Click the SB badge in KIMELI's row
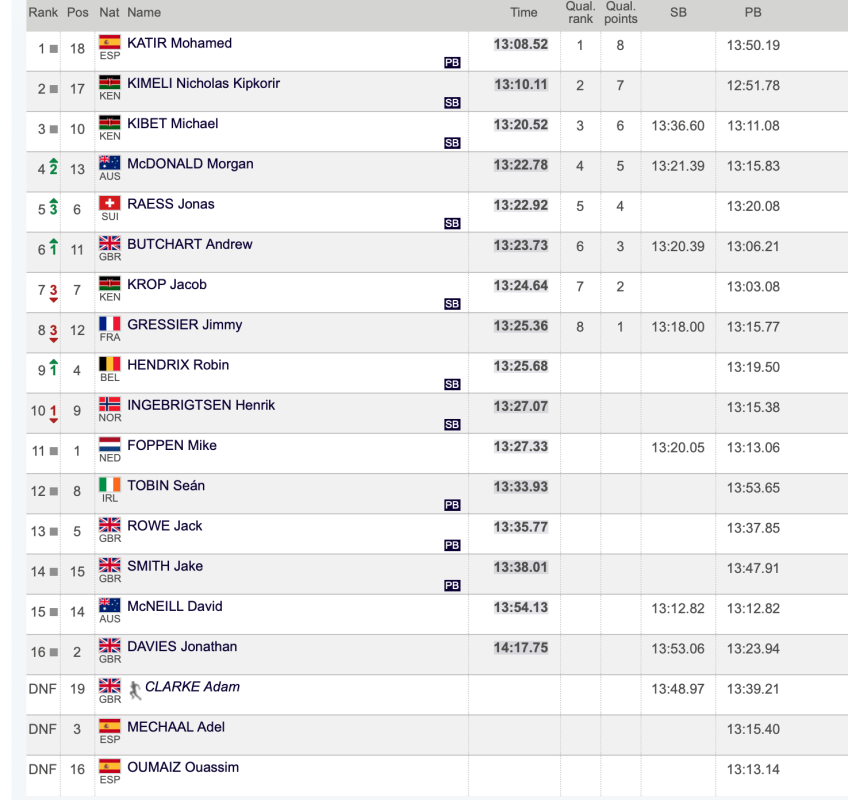 click(x=452, y=103)
